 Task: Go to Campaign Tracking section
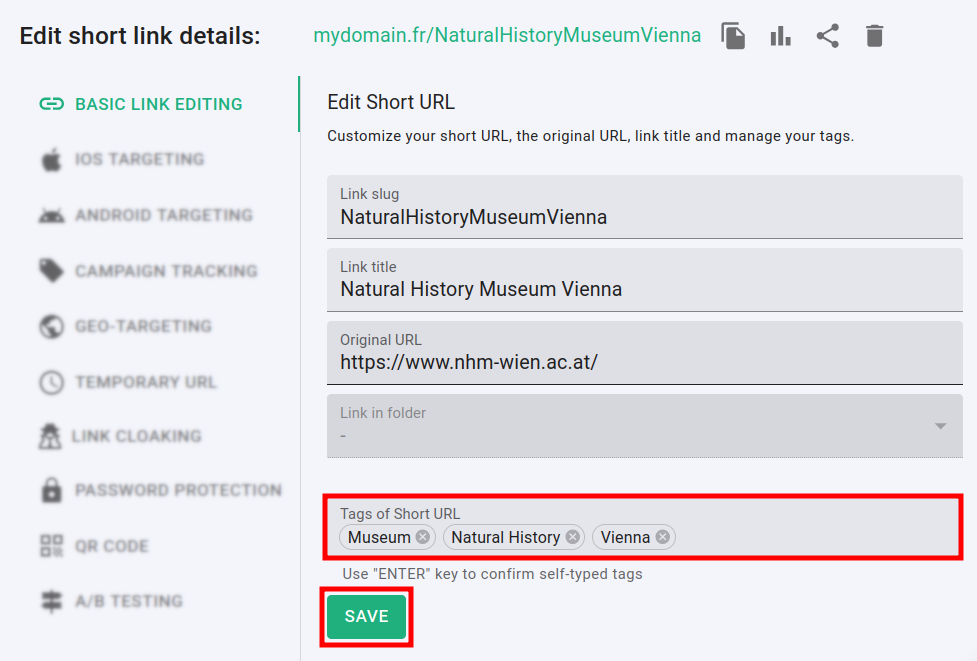point(166,271)
